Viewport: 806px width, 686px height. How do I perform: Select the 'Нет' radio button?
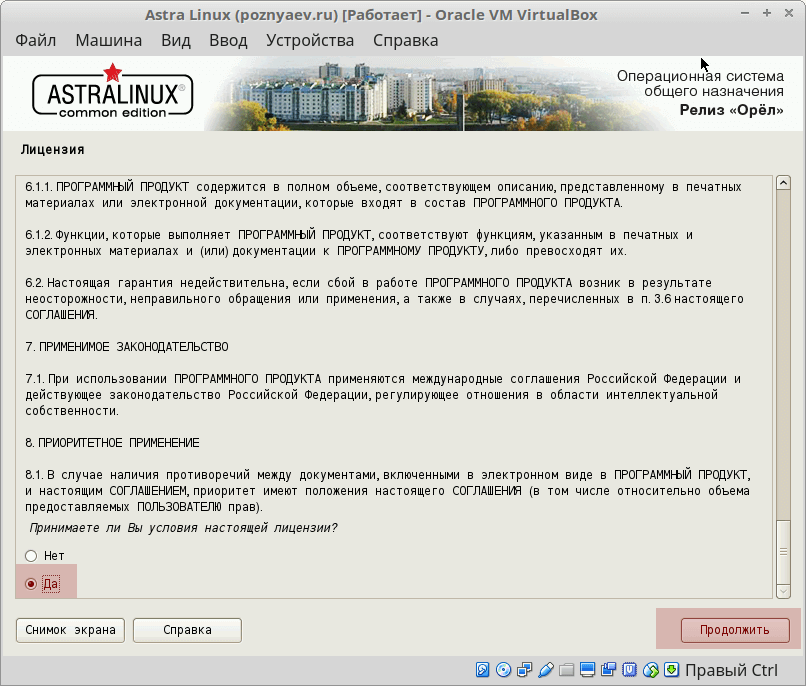point(31,556)
